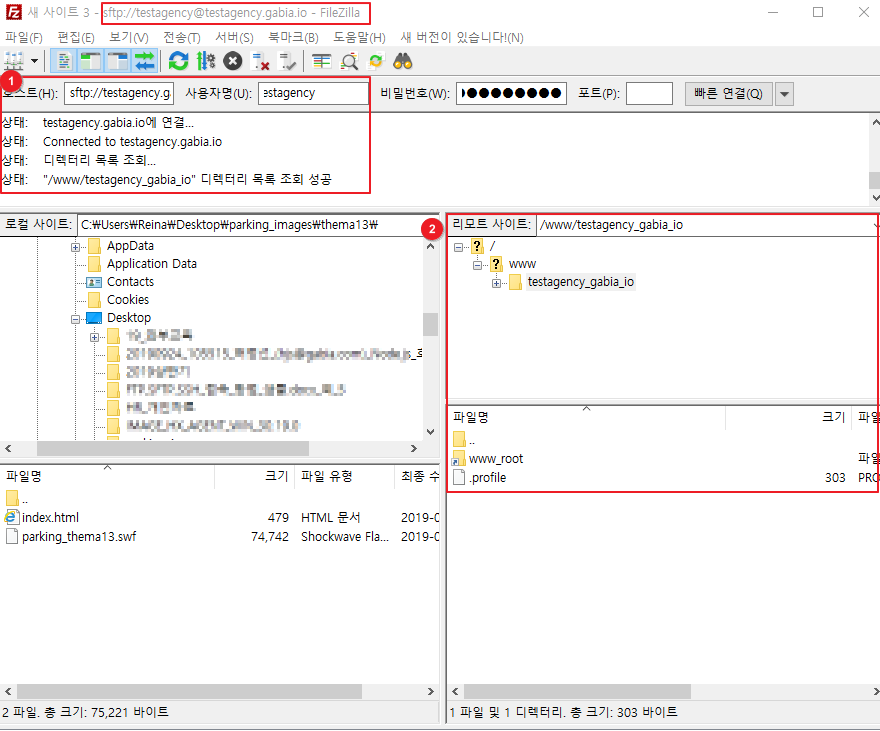Click the 리모트 사이트 path box
880x731 pixels.
click(707, 225)
